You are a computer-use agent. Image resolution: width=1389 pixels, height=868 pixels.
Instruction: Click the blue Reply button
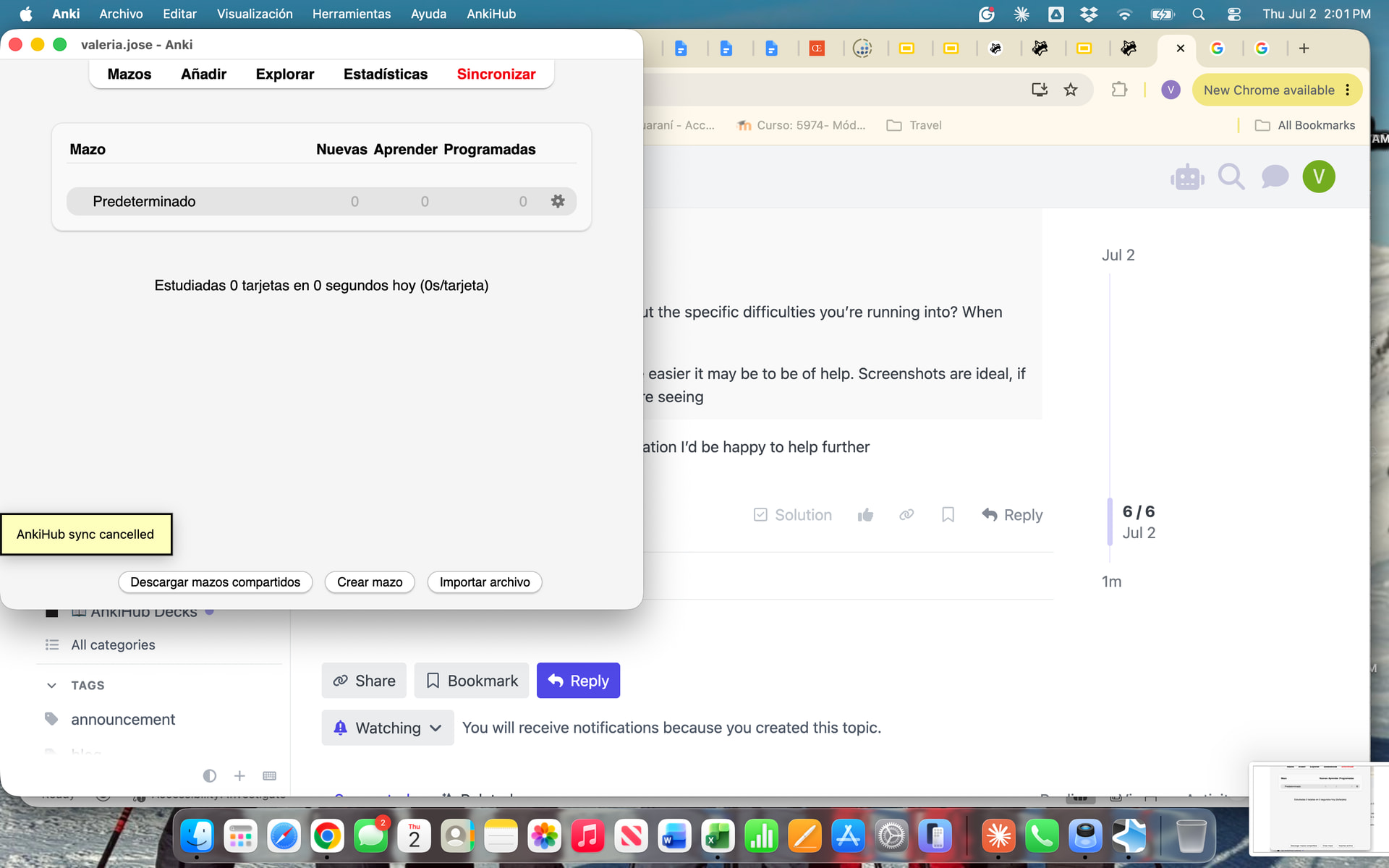[578, 681]
